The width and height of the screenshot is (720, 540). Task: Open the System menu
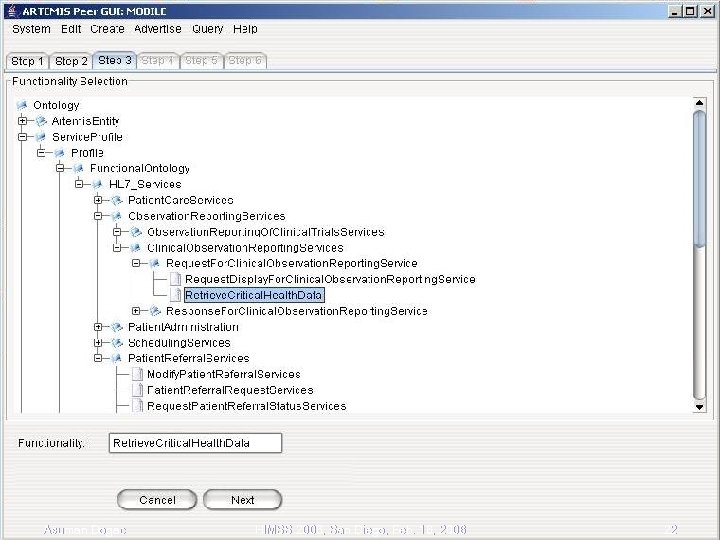31,29
